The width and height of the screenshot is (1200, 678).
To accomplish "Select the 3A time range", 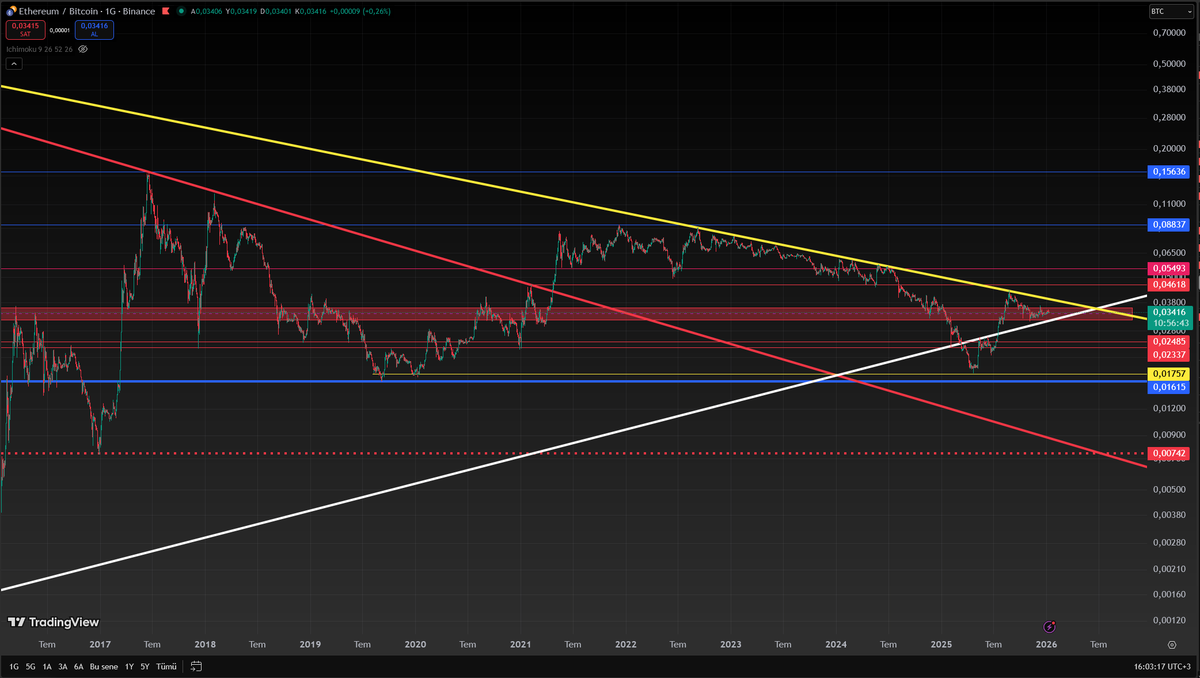I will 63,667.
